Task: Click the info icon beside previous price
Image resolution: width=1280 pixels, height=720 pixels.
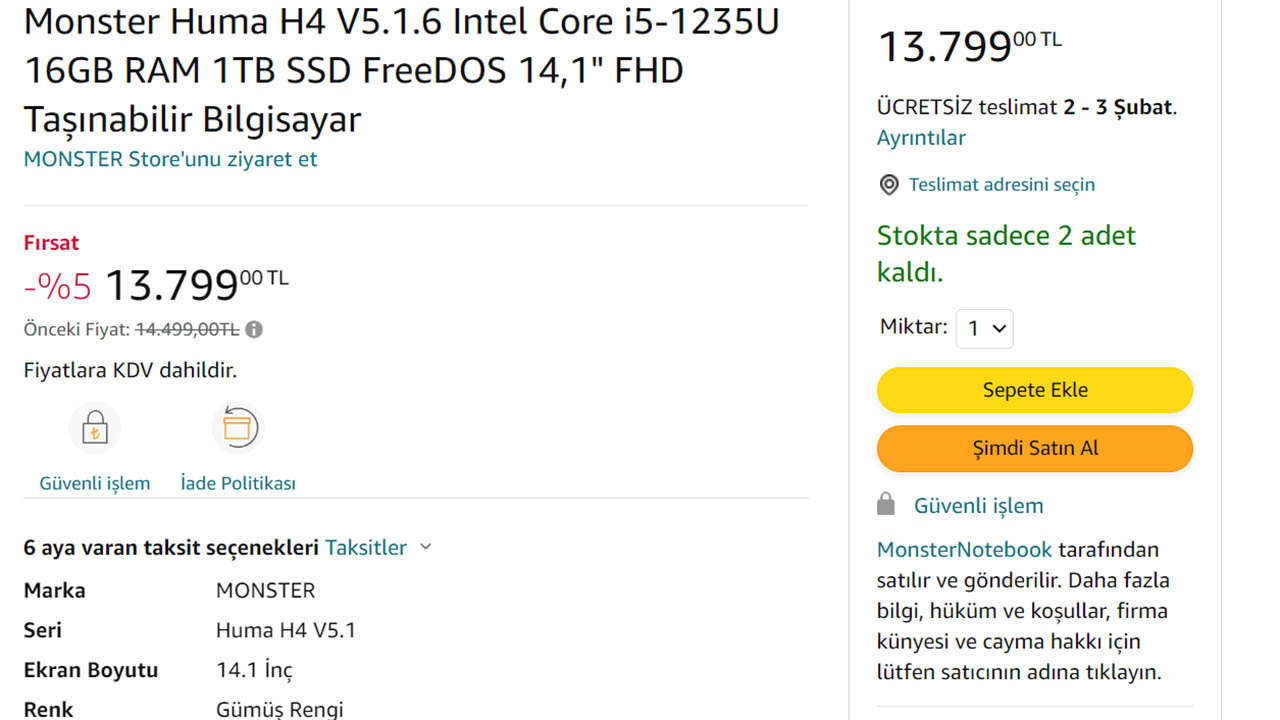Action: tap(254, 329)
